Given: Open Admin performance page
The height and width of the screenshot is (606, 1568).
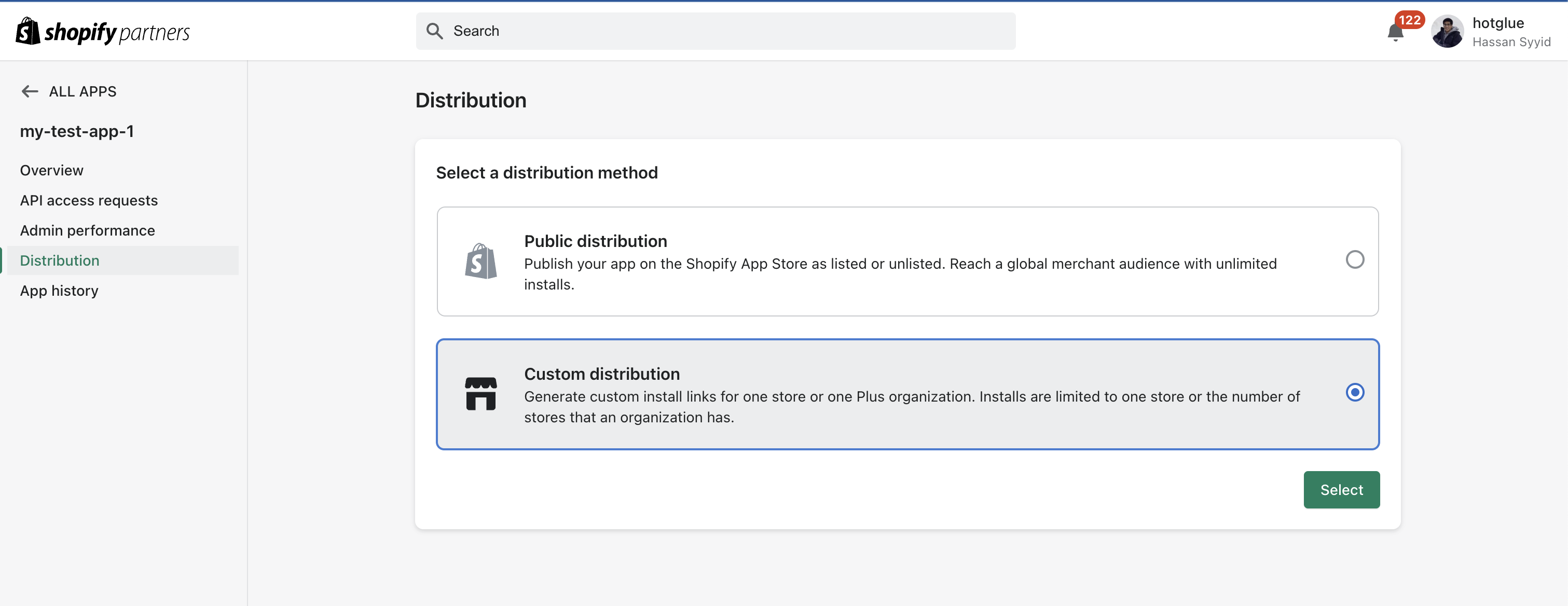Looking at the screenshot, I should point(88,230).
